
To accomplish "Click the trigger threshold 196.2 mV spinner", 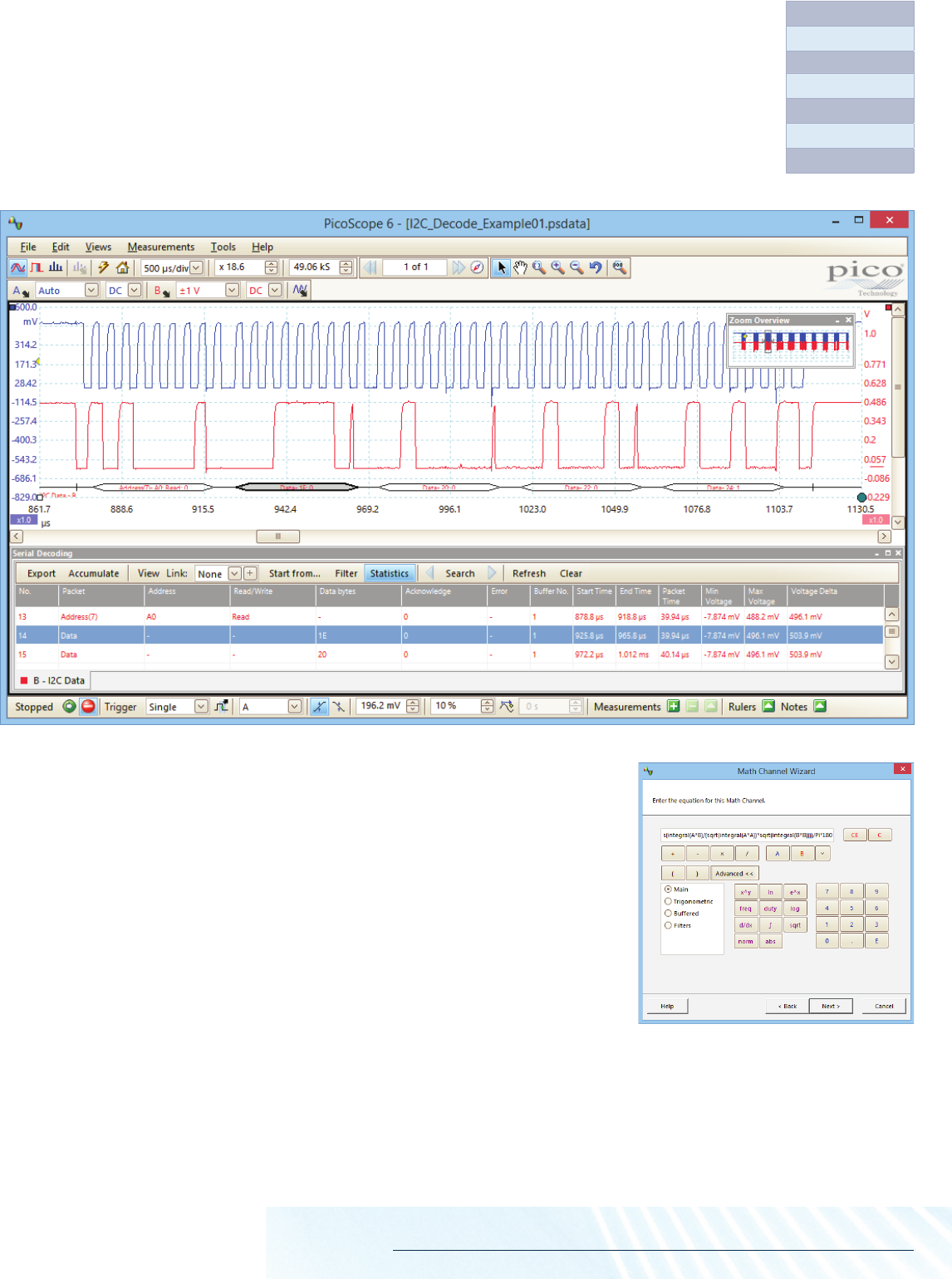I will point(413,707).
